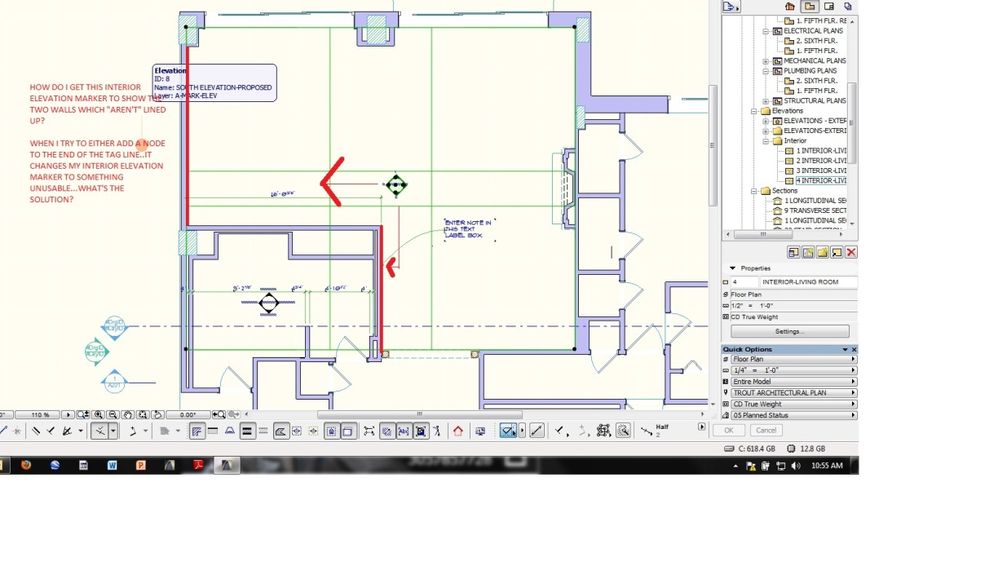
Task: Close the Quick Options panel
Action: [854, 349]
